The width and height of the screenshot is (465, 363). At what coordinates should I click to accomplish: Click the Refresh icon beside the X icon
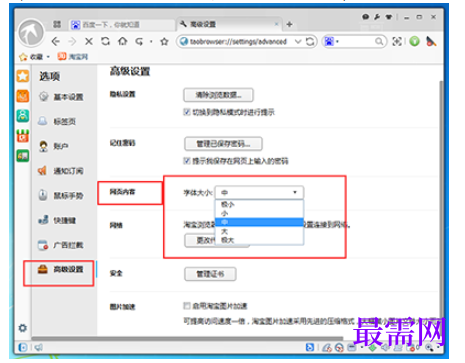coord(106,41)
